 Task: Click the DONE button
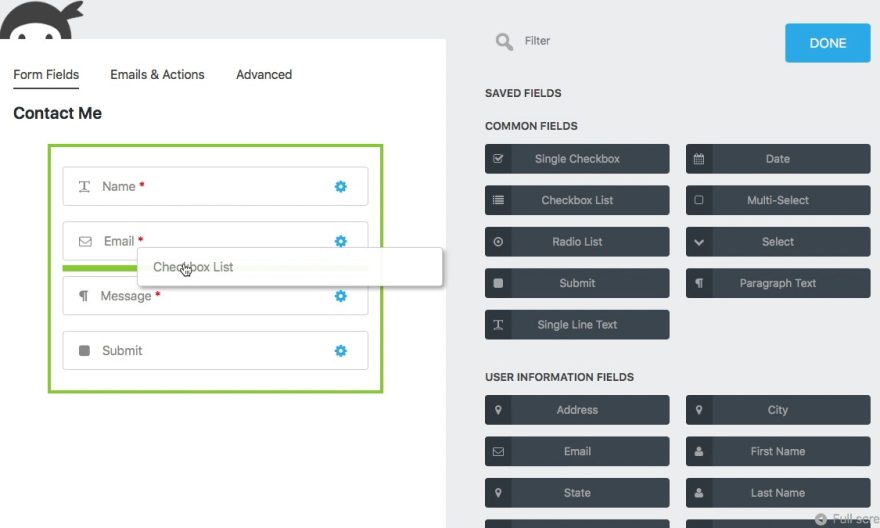point(827,43)
